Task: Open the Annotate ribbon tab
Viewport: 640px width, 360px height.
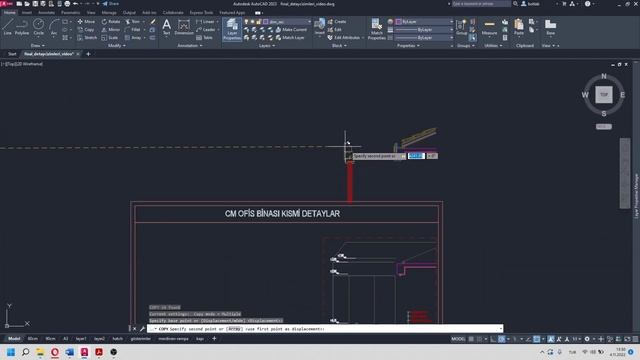Action: (46, 13)
